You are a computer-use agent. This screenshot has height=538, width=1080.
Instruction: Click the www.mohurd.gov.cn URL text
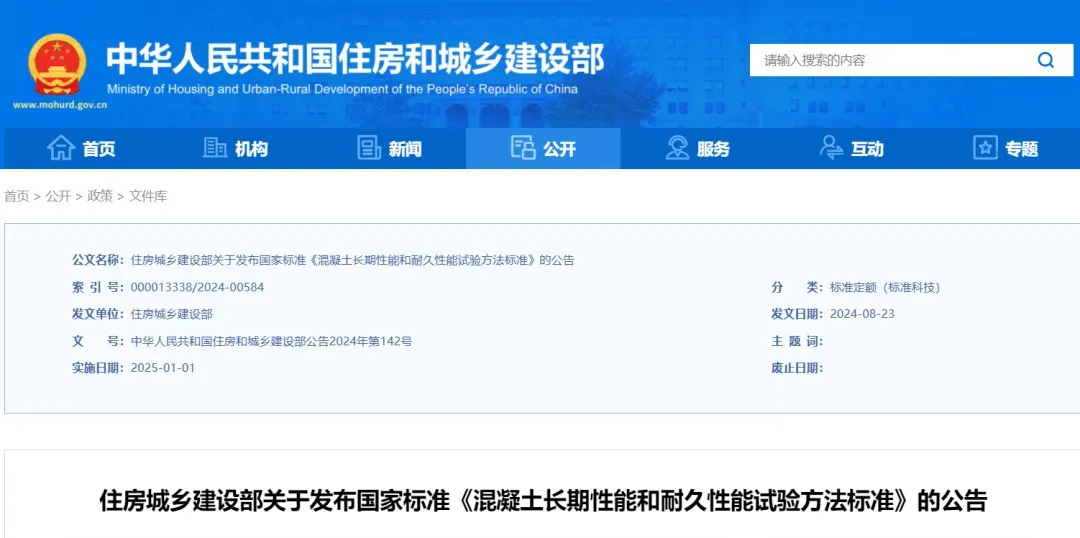60,105
